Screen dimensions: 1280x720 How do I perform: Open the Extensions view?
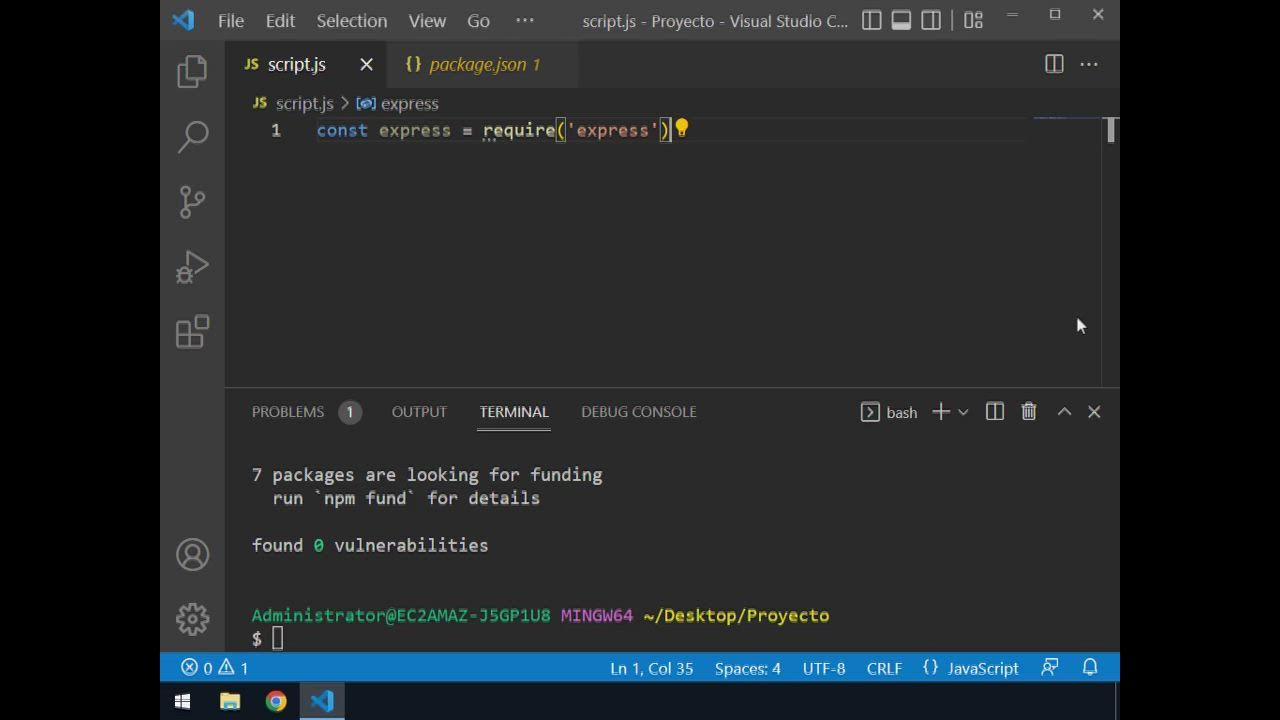(192, 332)
